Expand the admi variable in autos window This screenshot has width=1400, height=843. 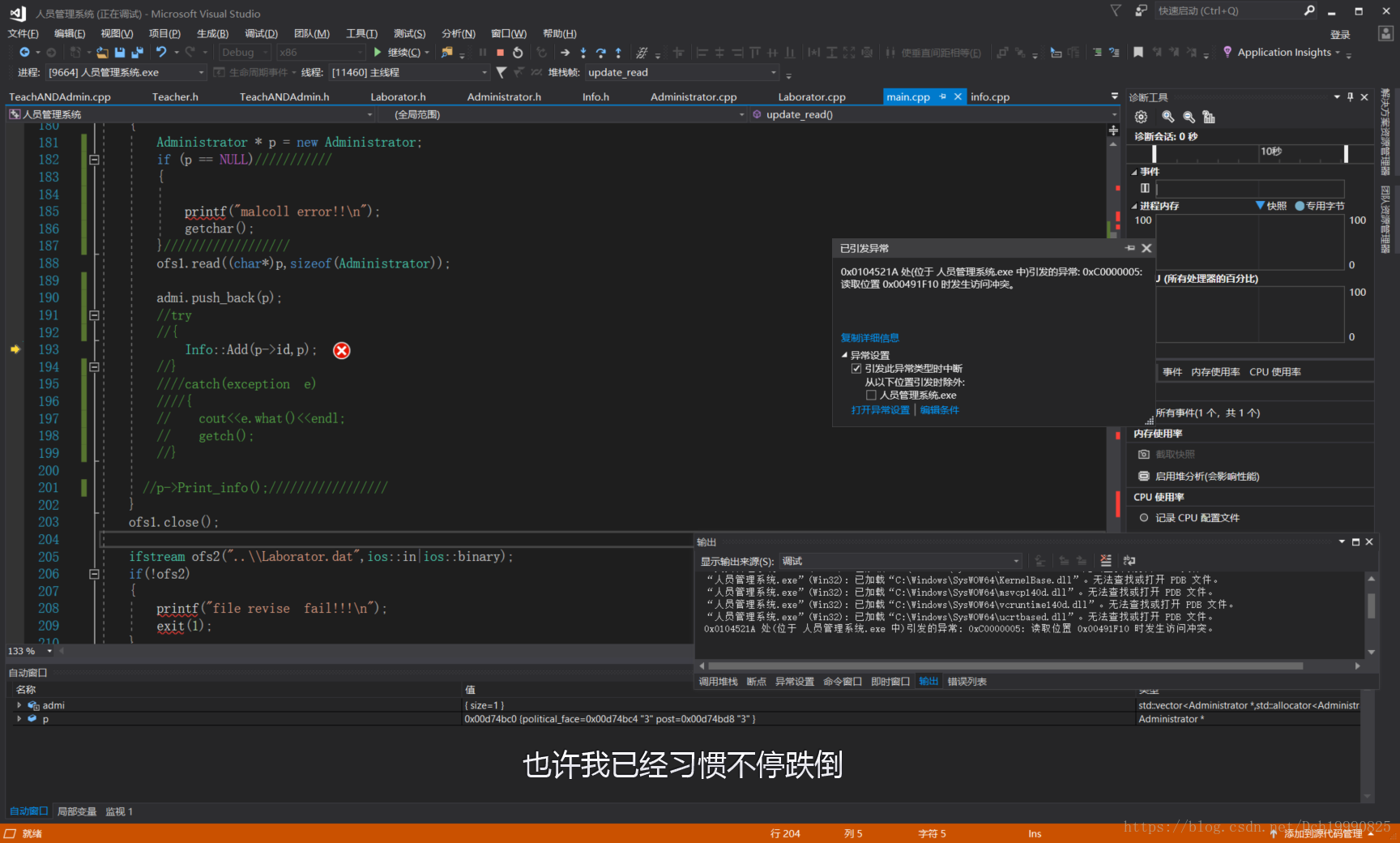tap(19, 705)
